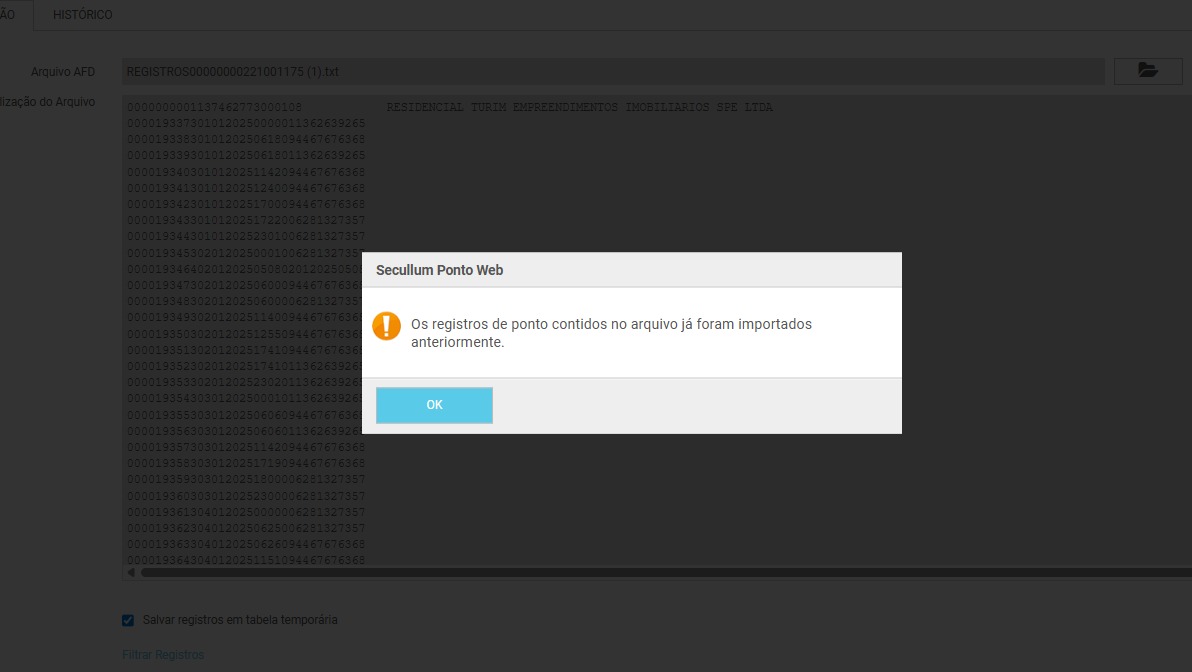Image resolution: width=1192 pixels, height=672 pixels.
Task: Click the orange warning icon in dialog
Action: (x=386, y=326)
